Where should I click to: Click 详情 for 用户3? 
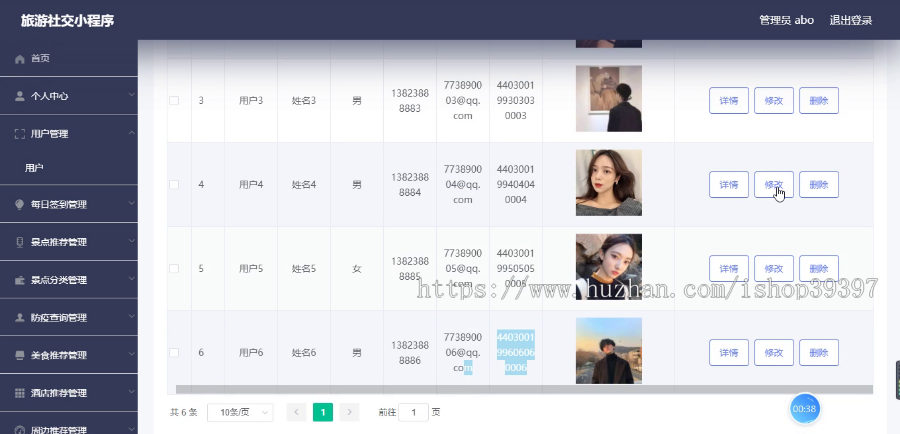(x=728, y=100)
